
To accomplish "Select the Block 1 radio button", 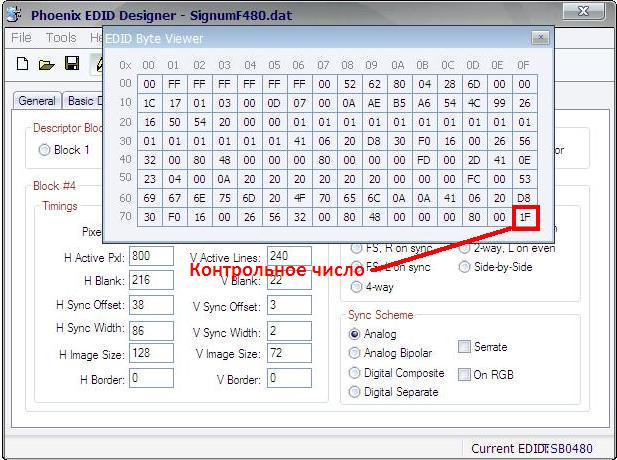I will (x=44, y=150).
